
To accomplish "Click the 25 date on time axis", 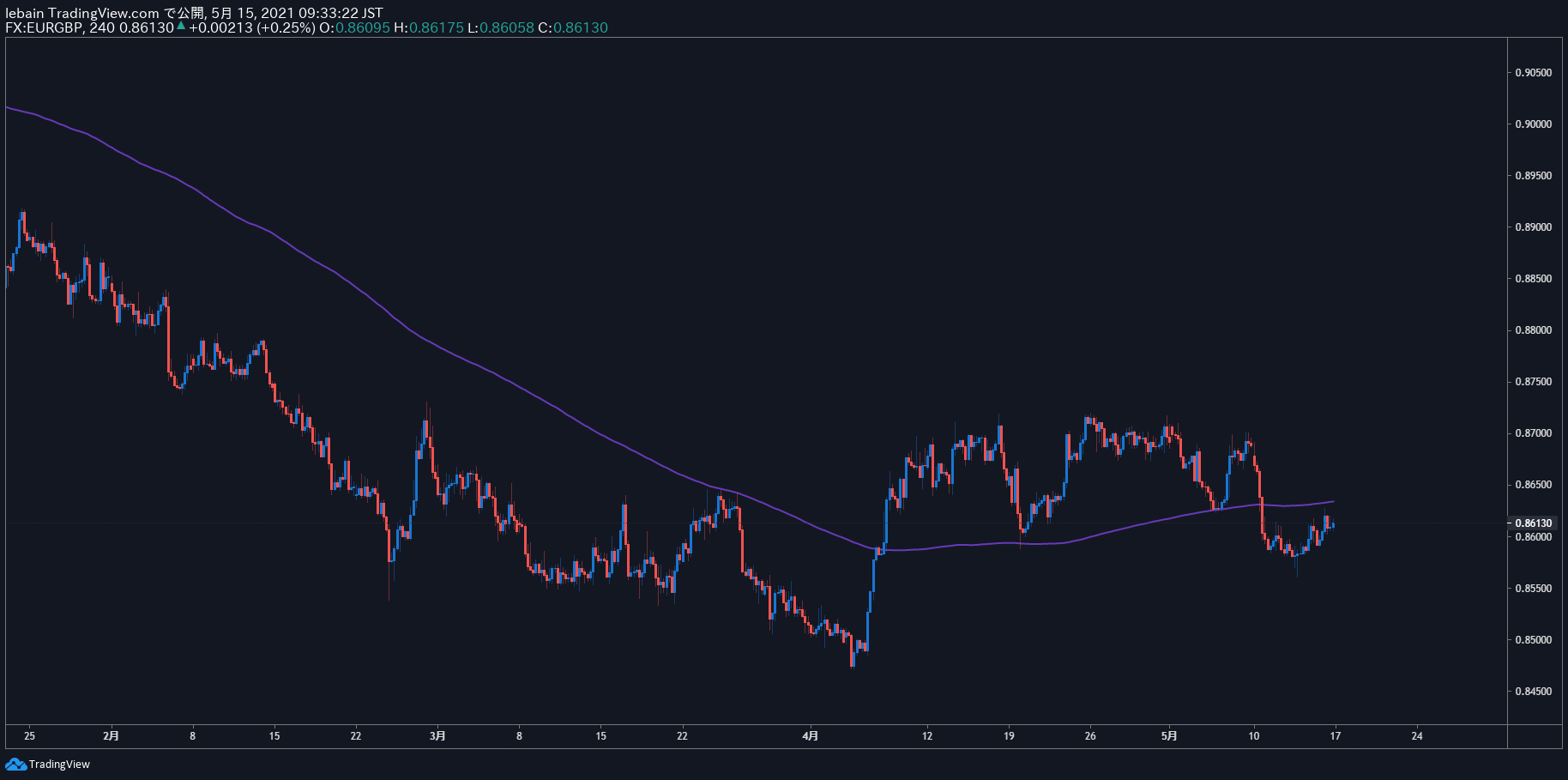I will click(x=29, y=735).
